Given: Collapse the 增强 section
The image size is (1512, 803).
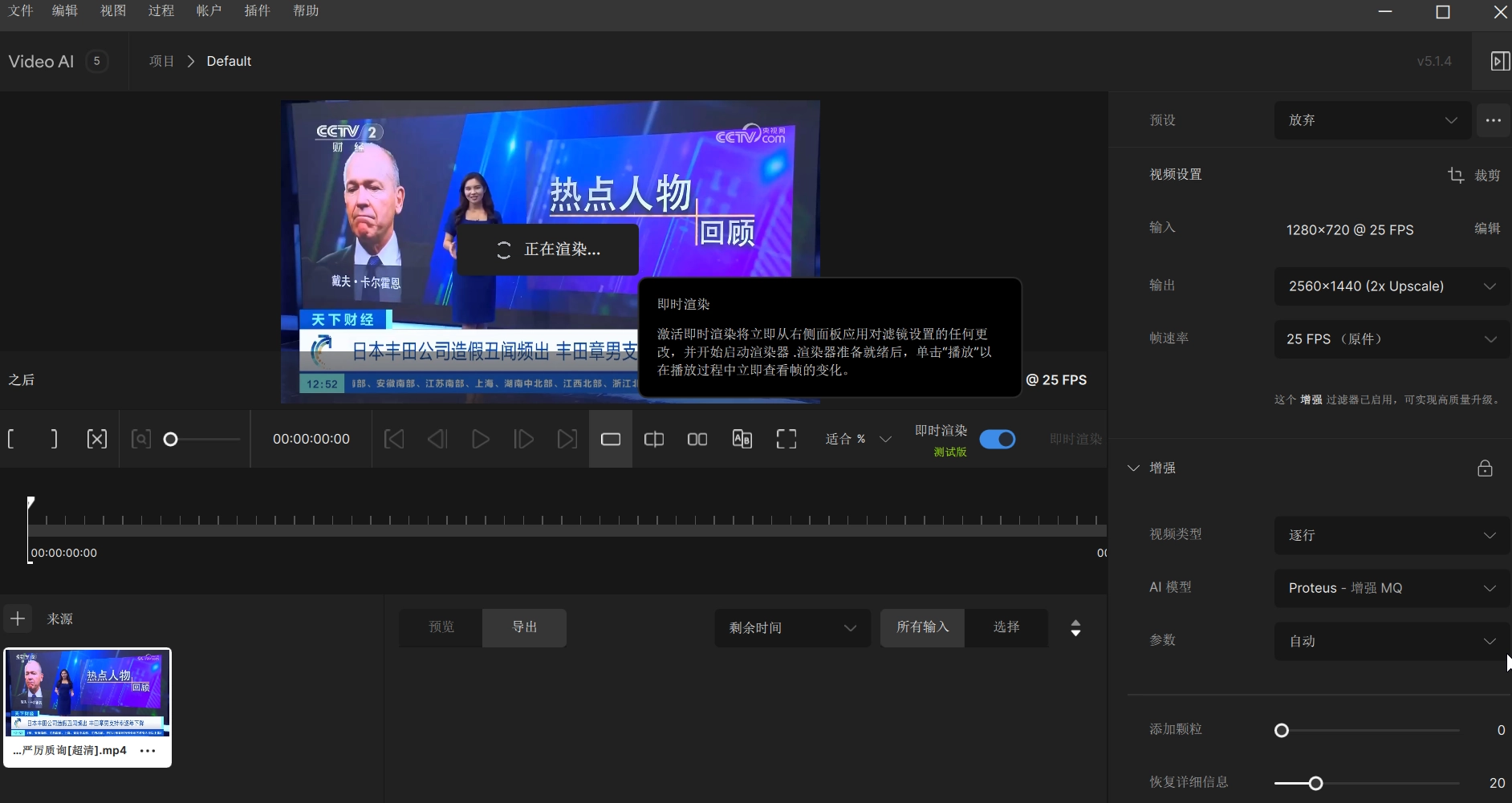Looking at the screenshot, I should [x=1133, y=468].
